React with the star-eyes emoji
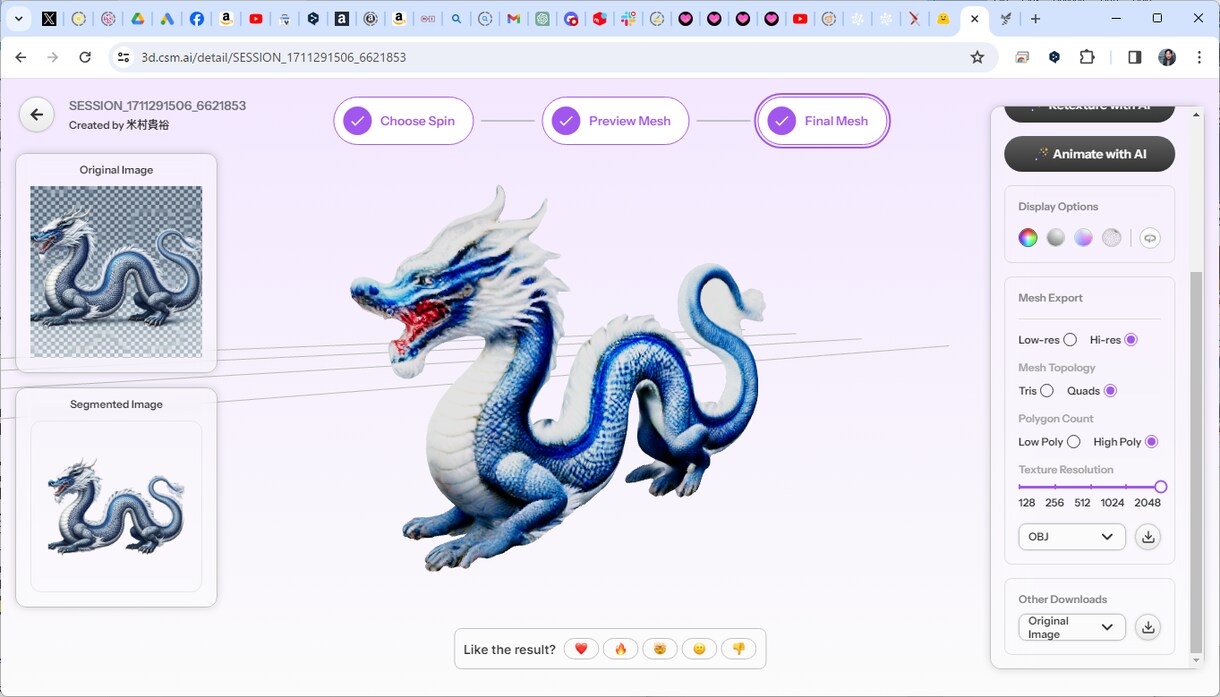1220x697 pixels. point(660,649)
